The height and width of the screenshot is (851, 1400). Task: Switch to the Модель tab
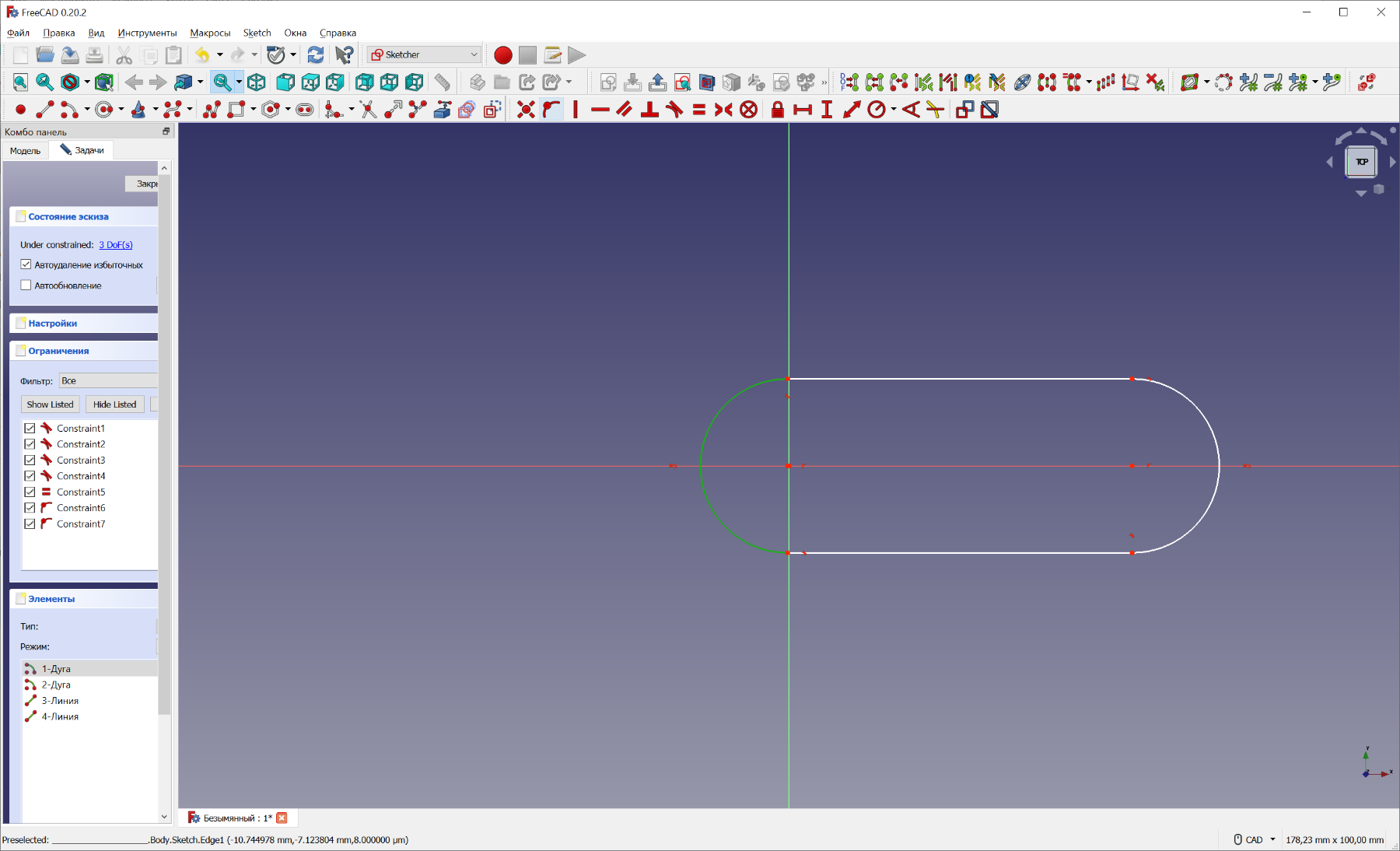pos(26,150)
